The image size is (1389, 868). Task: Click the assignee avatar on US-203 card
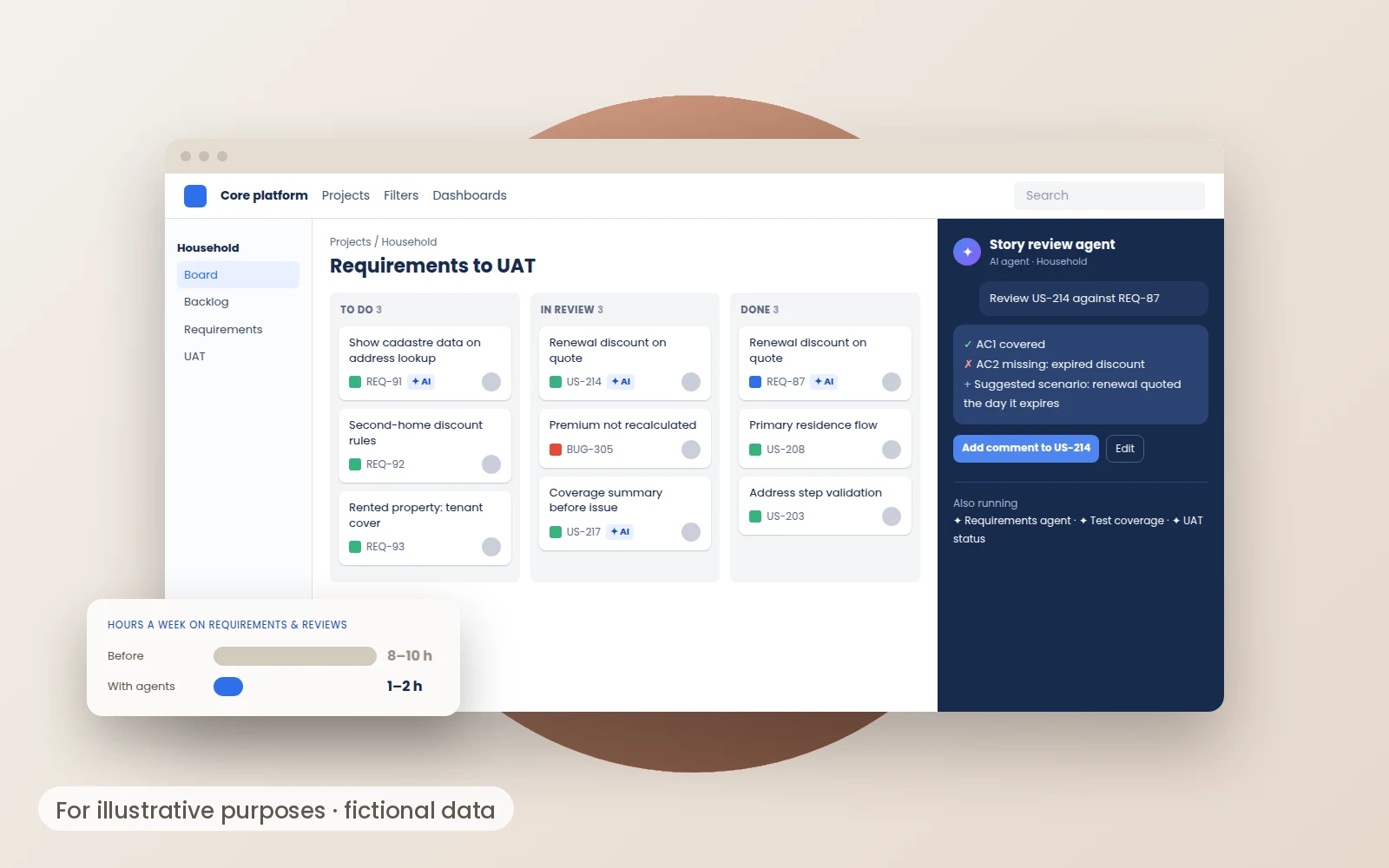[892, 516]
